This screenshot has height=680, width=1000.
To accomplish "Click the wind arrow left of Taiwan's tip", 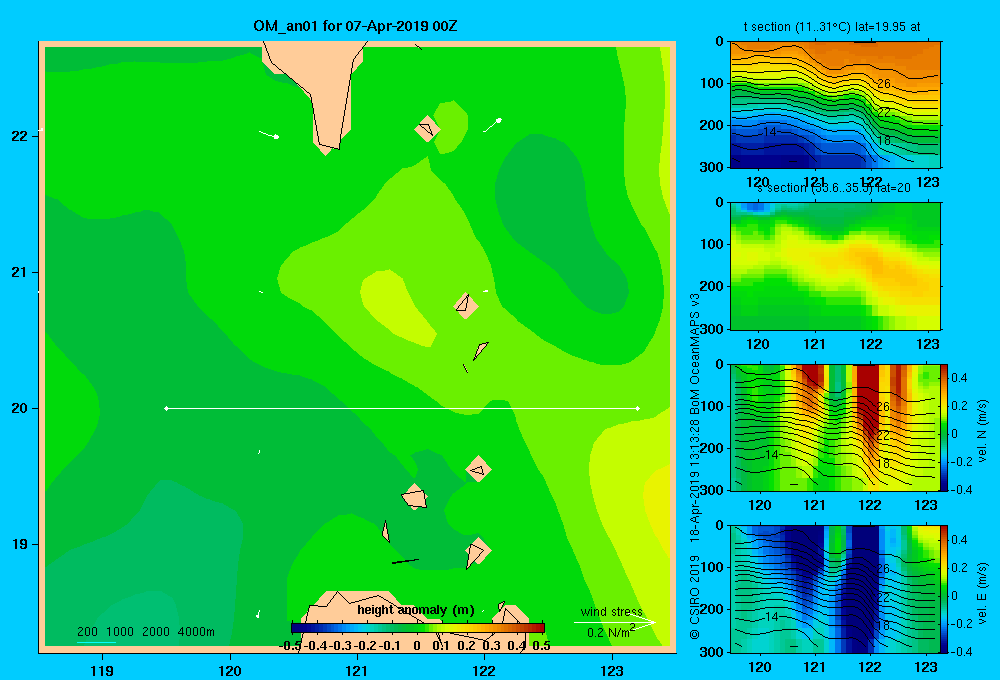I will point(268,135).
